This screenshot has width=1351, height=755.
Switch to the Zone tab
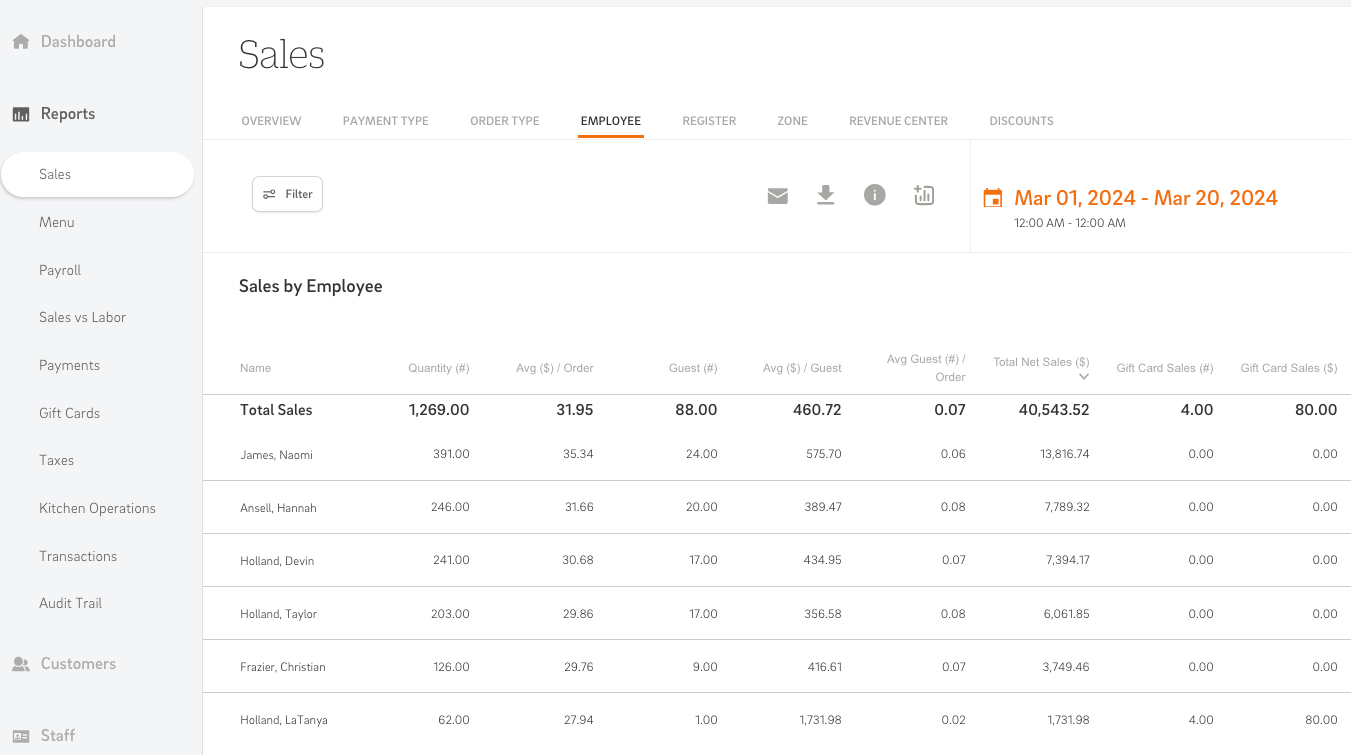point(792,121)
